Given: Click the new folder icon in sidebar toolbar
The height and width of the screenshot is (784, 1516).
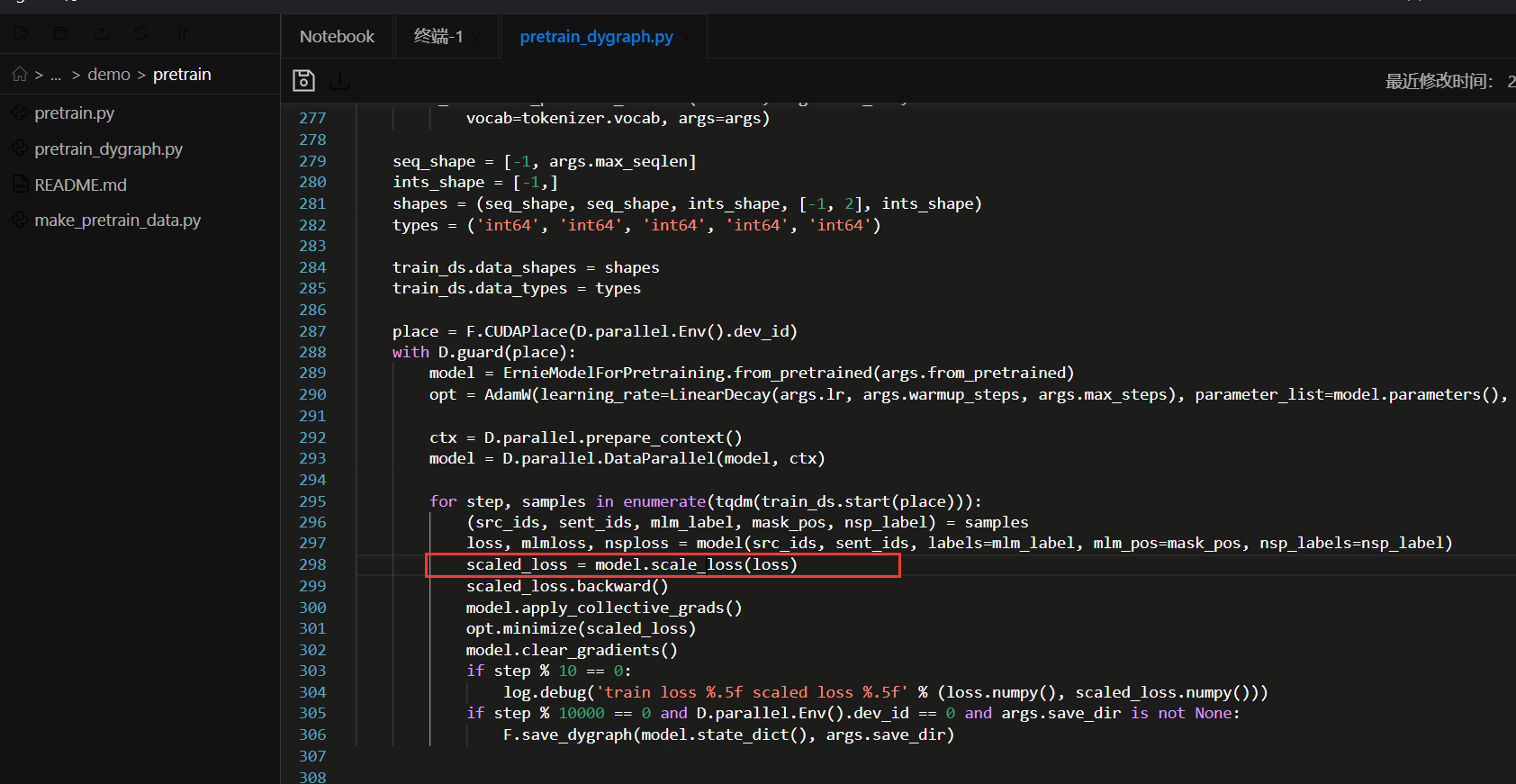Looking at the screenshot, I should click(x=61, y=33).
